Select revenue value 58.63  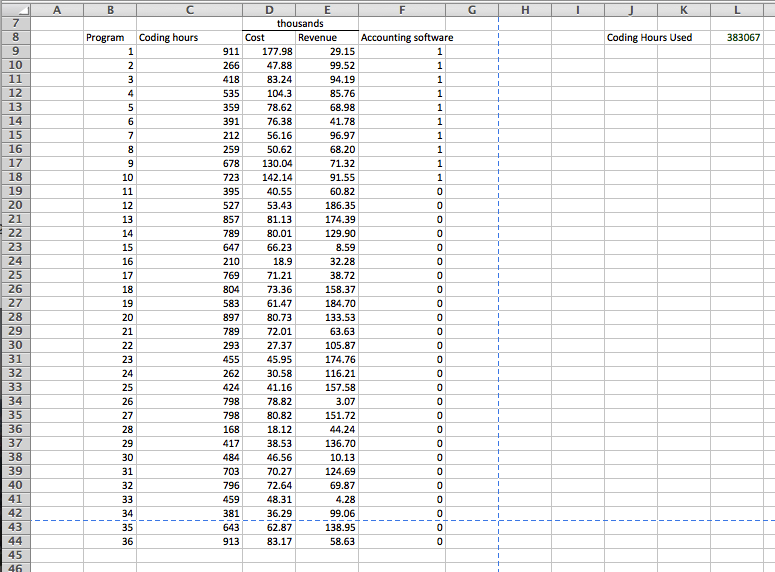(x=327, y=542)
